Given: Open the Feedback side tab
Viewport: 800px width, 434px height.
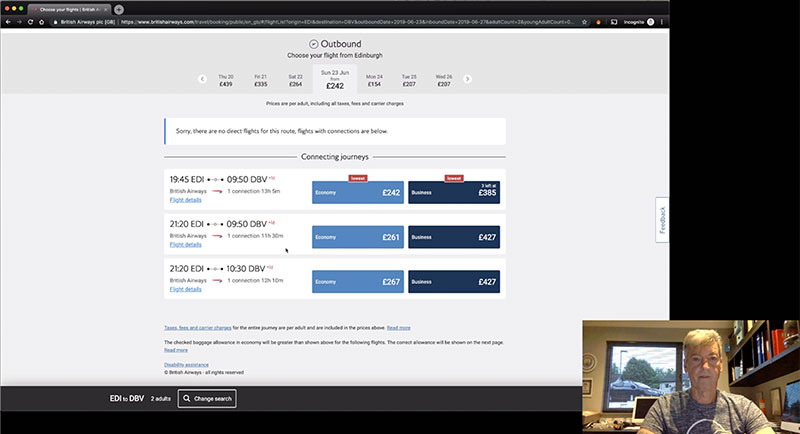Looking at the screenshot, I should pyautogui.click(x=662, y=220).
